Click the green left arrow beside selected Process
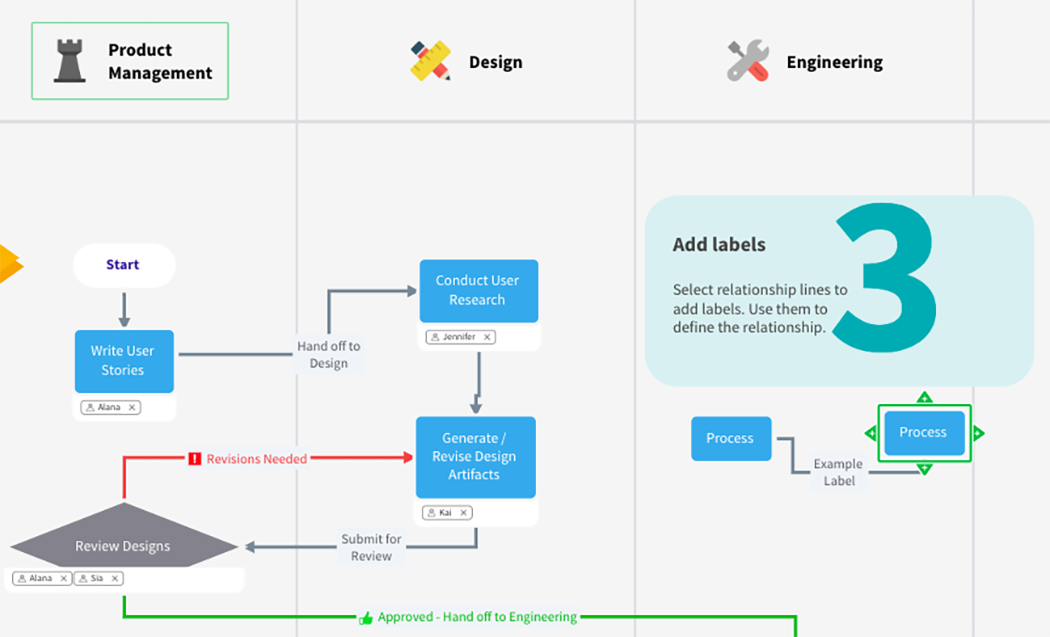 871,433
